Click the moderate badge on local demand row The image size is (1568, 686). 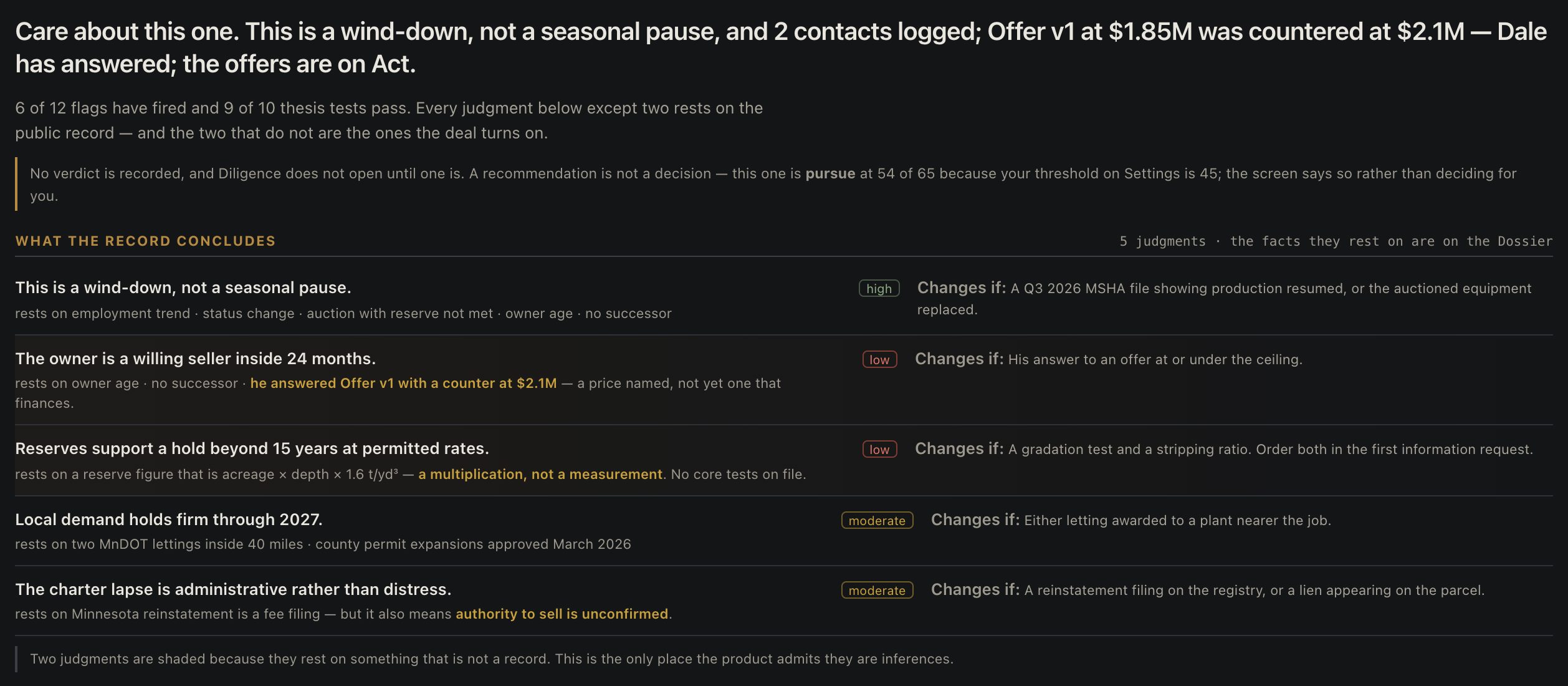tap(877, 520)
